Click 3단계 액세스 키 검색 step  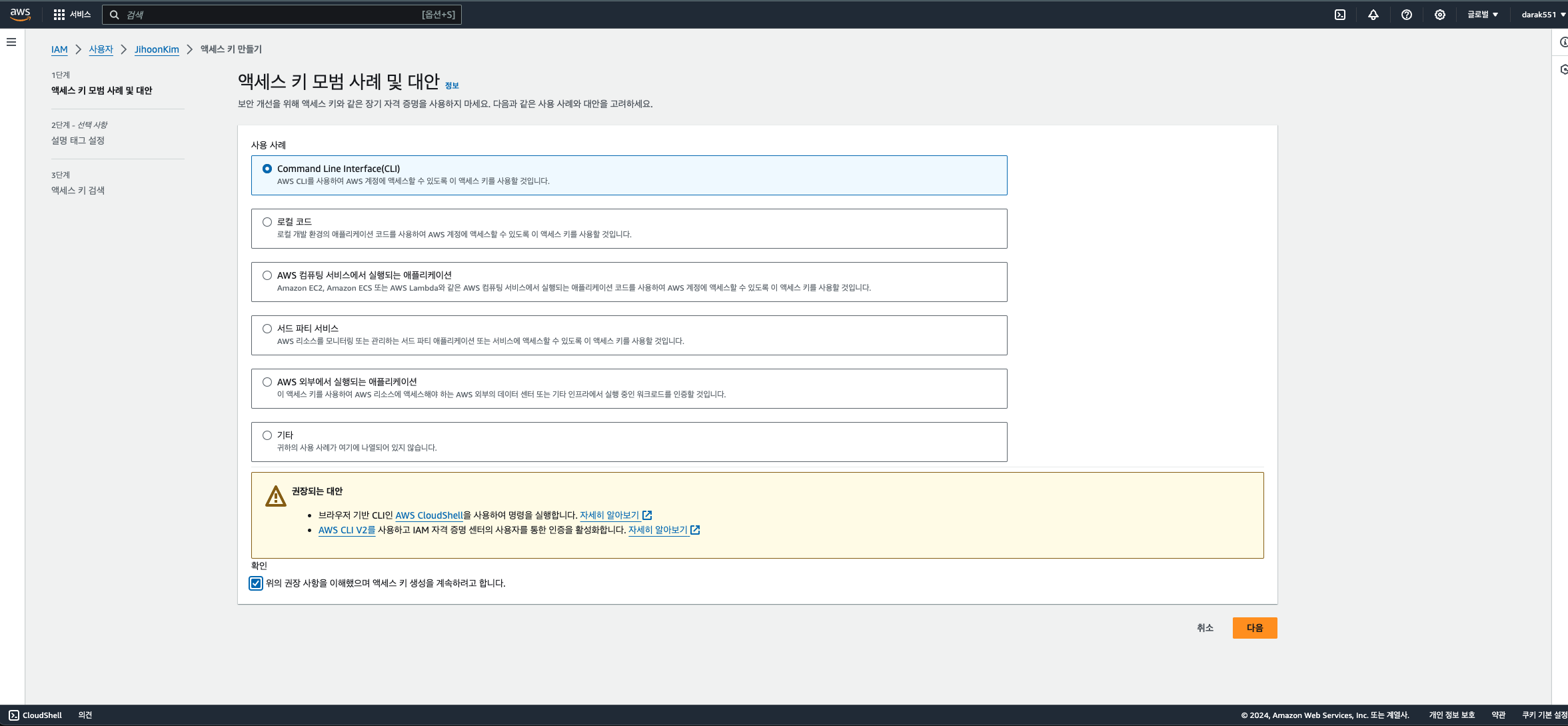[x=78, y=191]
